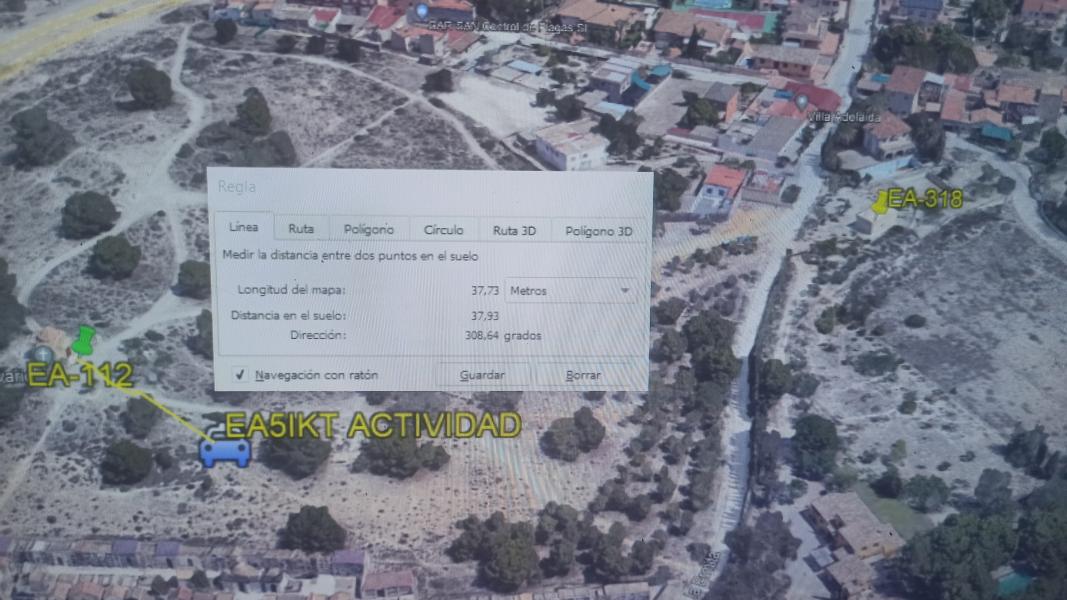
Task: Click the blue car placemark icon
Action: pos(225,453)
